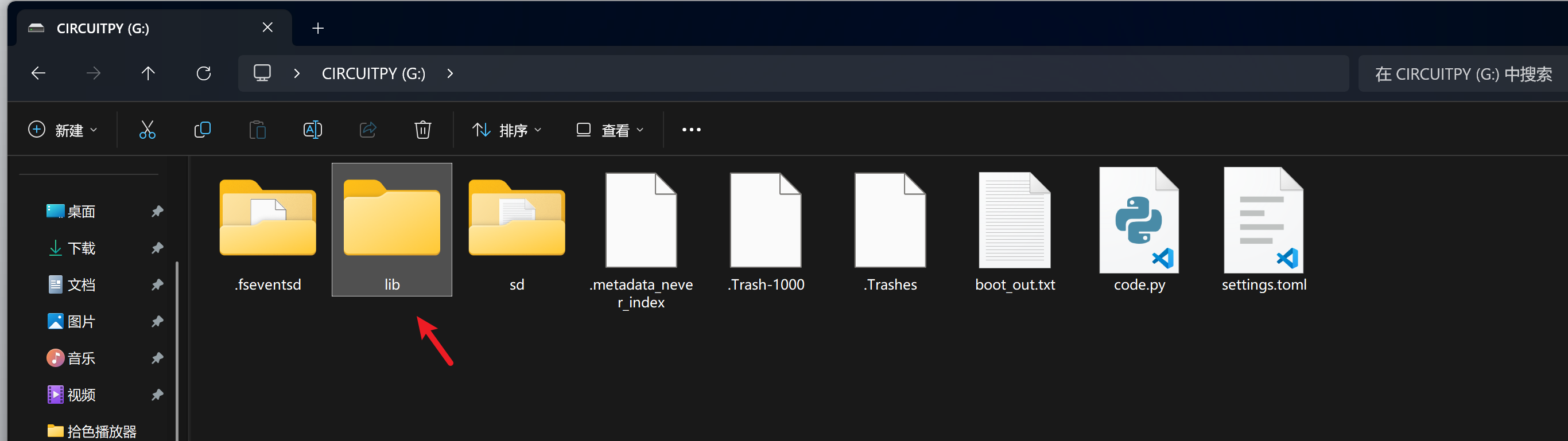Open the more options ellipsis menu
This screenshot has height=441, width=1568.
tap(691, 130)
